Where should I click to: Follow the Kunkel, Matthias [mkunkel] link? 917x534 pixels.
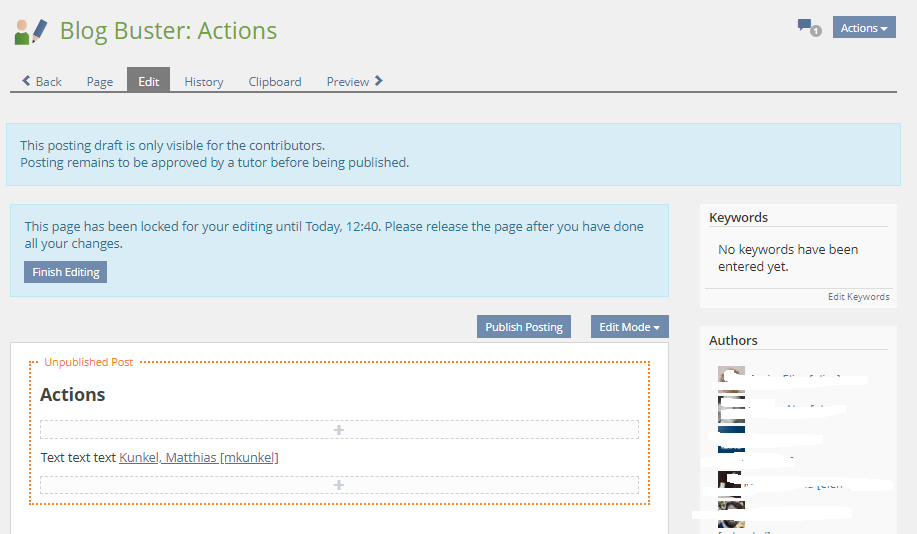pyautogui.click(x=199, y=457)
